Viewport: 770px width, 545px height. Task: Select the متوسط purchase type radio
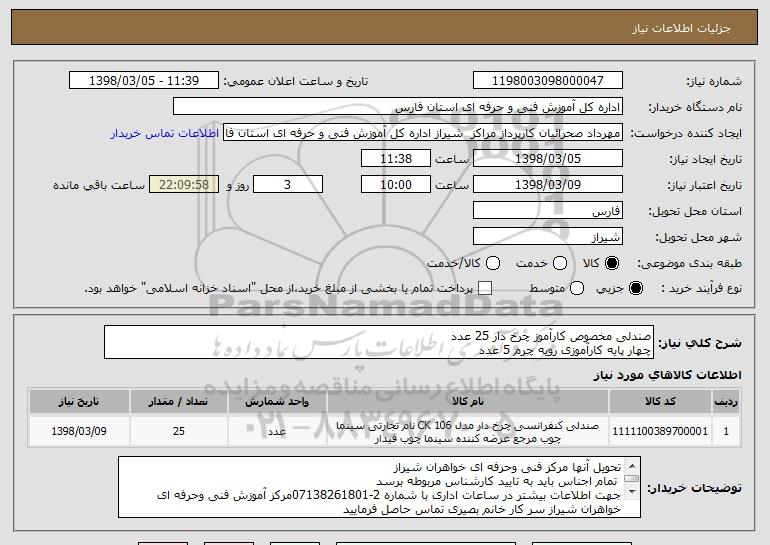pyautogui.click(x=577, y=288)
